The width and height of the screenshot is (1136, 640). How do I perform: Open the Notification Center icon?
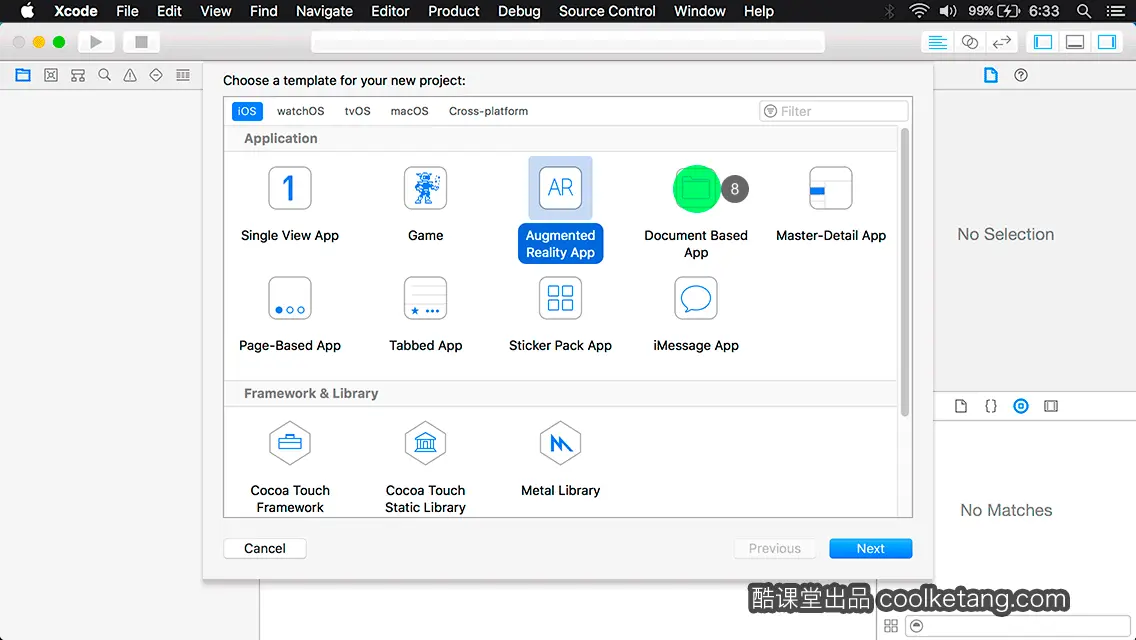(x=1116, y=11)
